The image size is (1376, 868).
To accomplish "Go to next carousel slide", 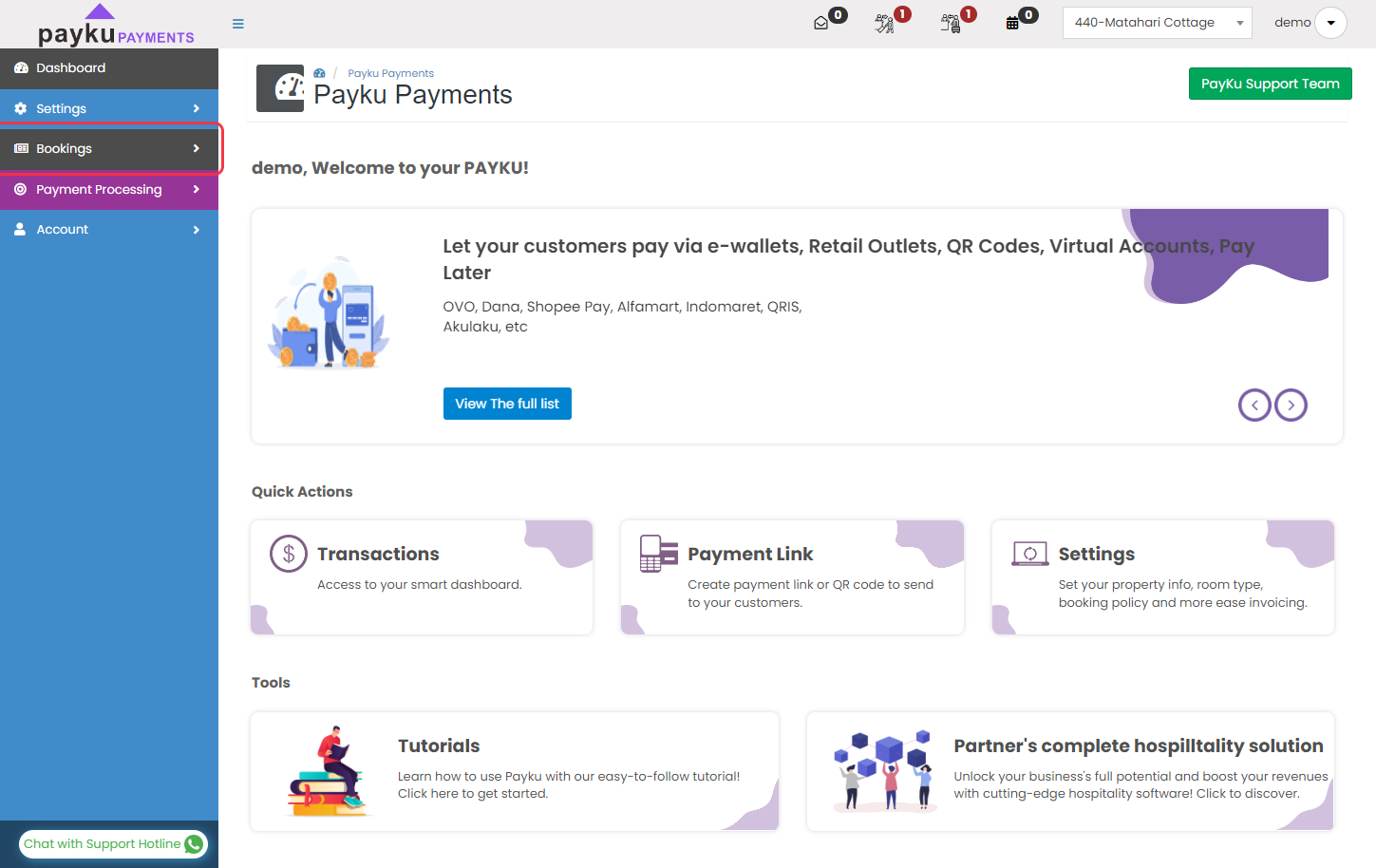I will point(1291,406).
